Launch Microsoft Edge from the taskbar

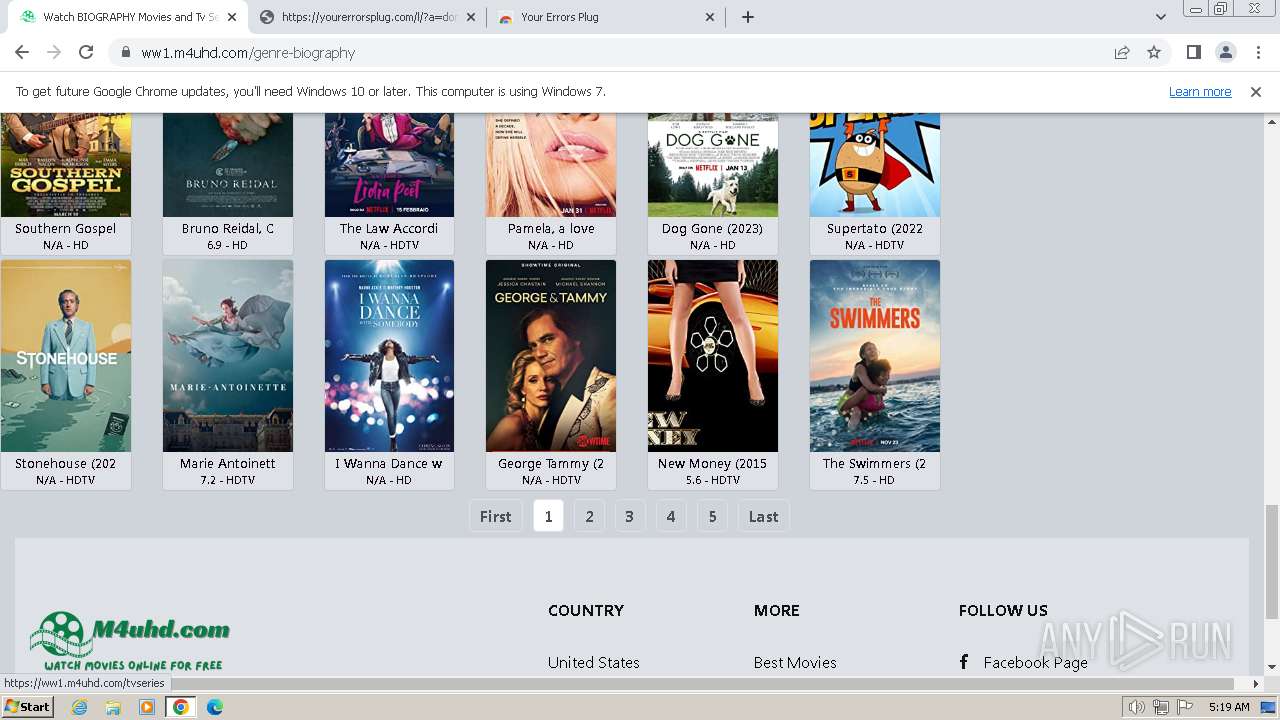coord(215,707)
